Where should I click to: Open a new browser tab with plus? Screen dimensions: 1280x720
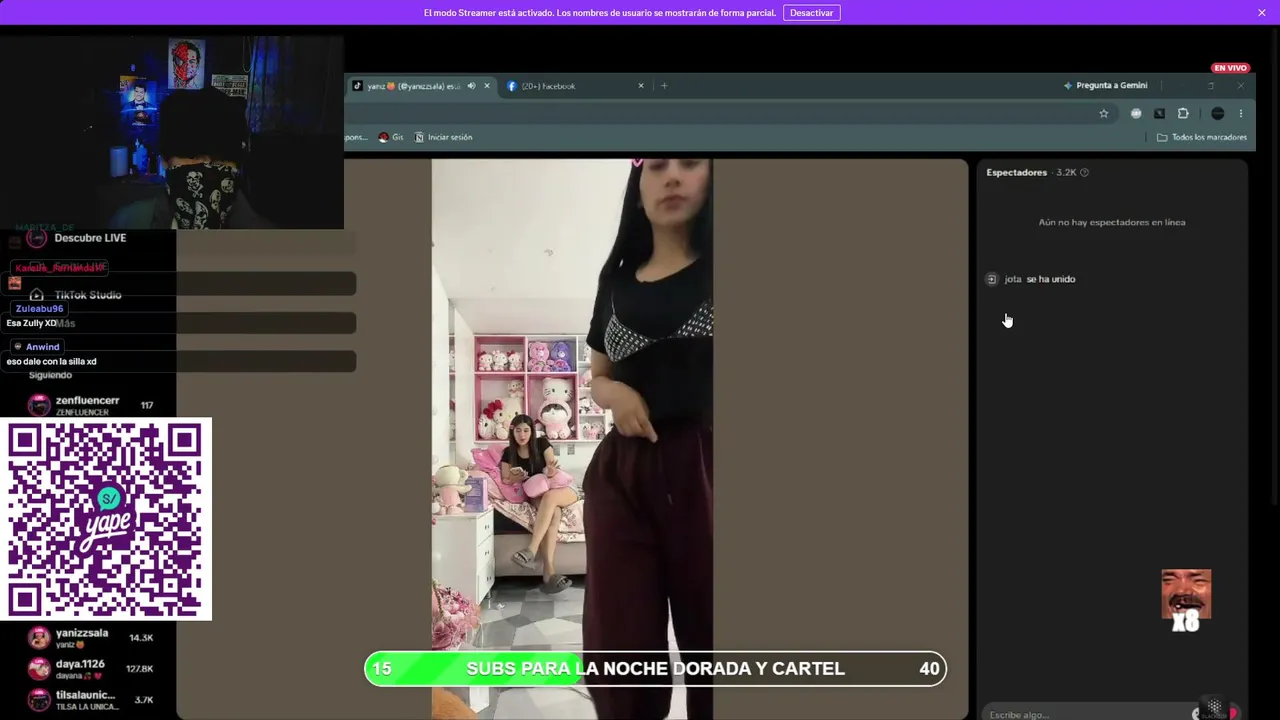(x=664, y=86)
